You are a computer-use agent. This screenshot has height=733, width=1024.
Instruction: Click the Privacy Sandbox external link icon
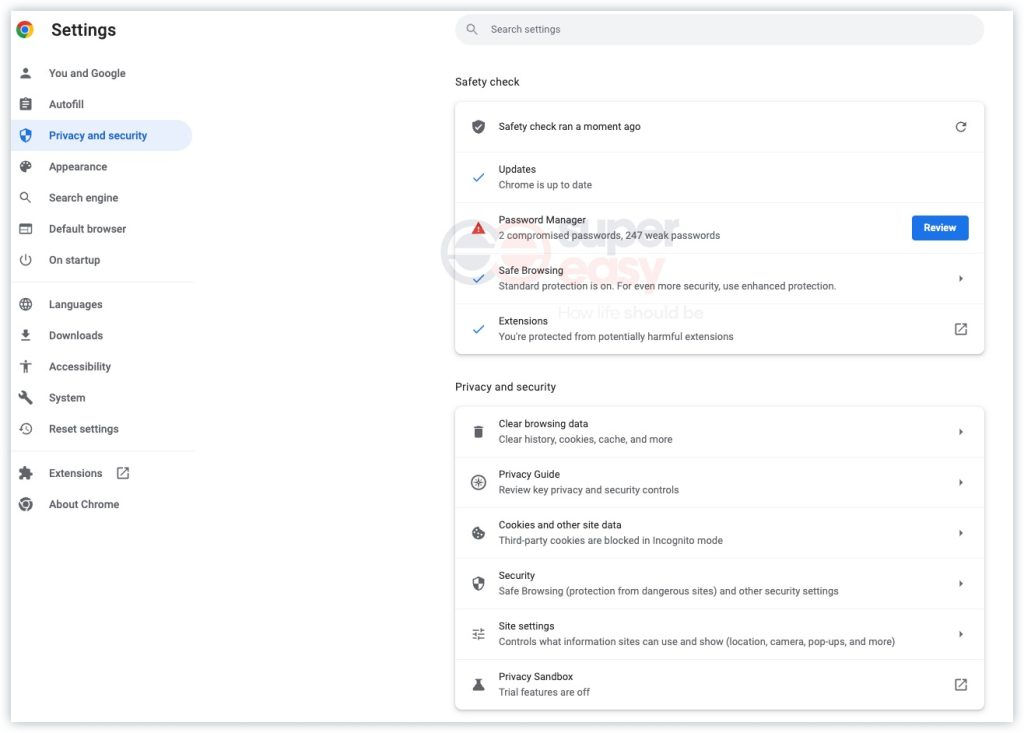pyautogui.click(x=960, y=684)
